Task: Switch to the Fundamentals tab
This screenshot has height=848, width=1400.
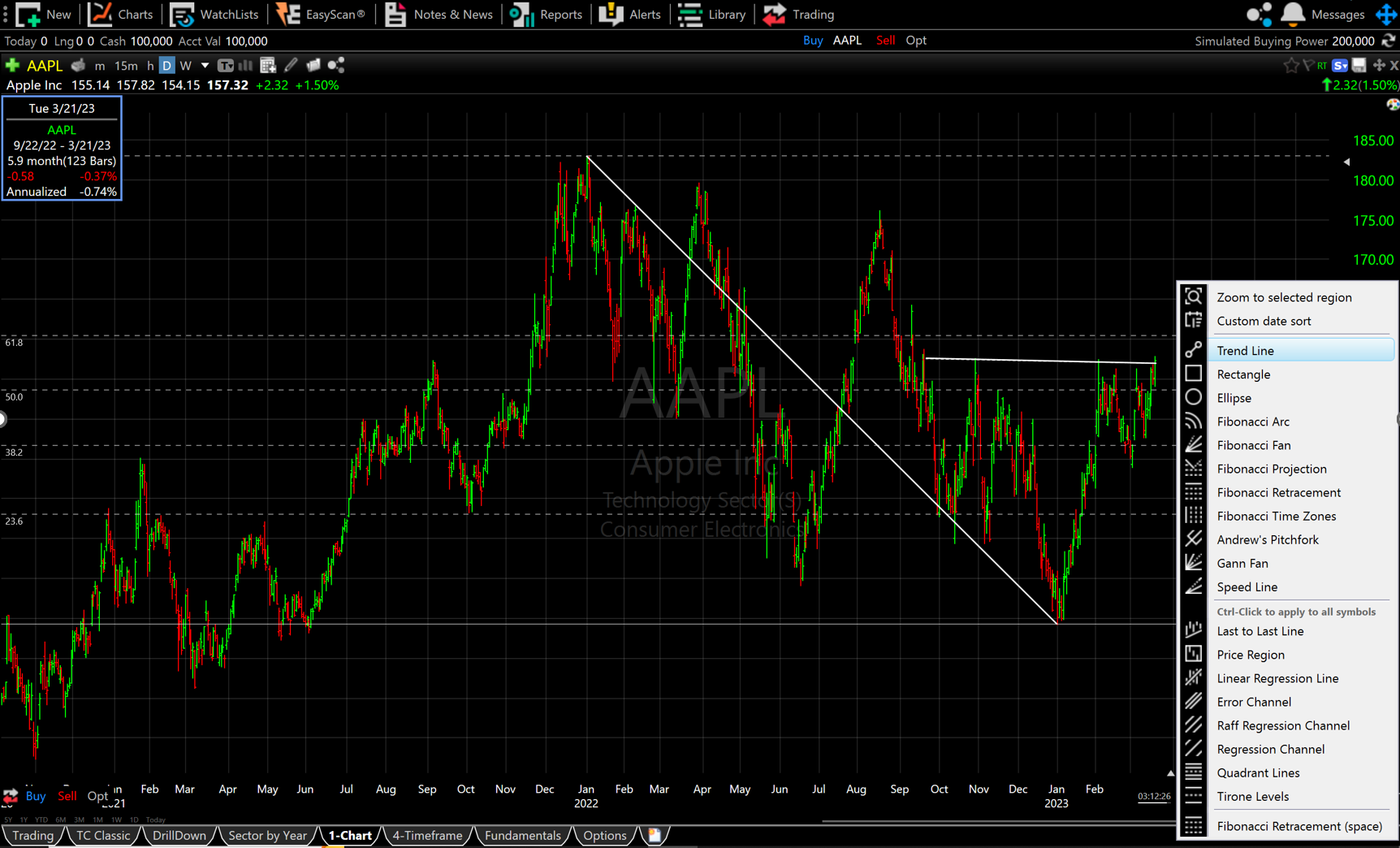Action: pyautogui.click(x=522, y=835)
